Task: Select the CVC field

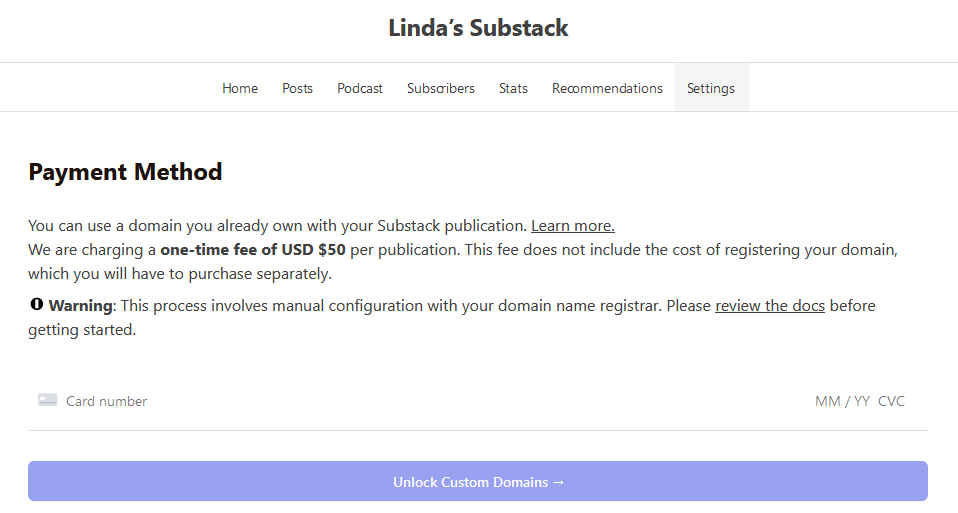Action: pyautogui.click(x=891, y=401)
